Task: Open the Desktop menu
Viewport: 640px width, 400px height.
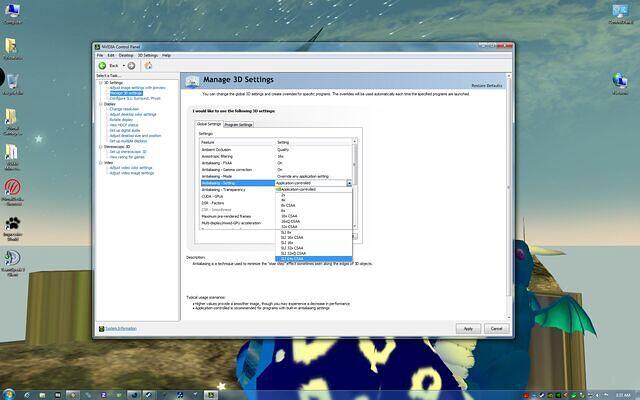Action: coord(126,55)
